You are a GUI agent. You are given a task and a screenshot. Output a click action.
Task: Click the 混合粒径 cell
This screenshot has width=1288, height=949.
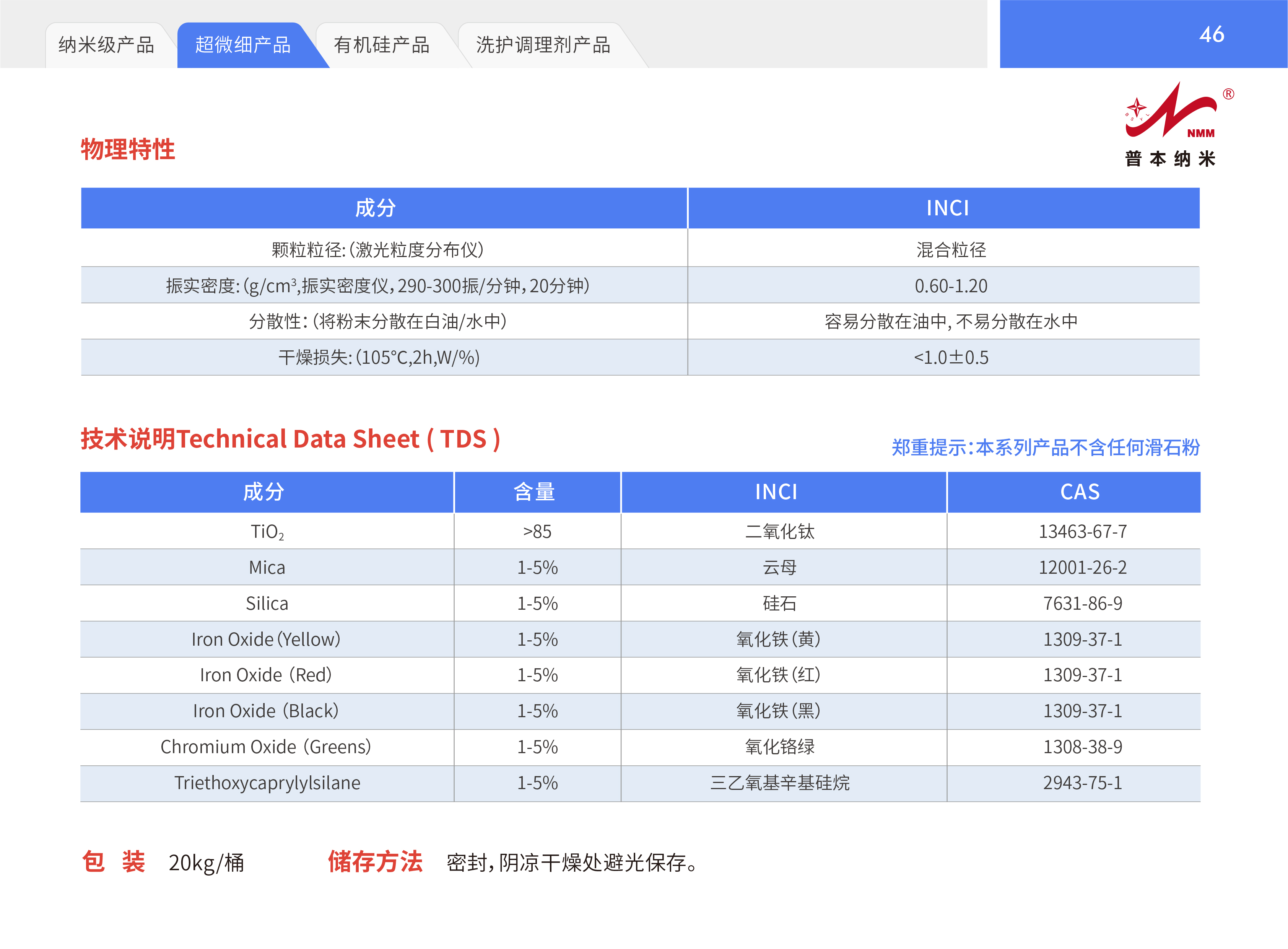click(x=951, y=250)
